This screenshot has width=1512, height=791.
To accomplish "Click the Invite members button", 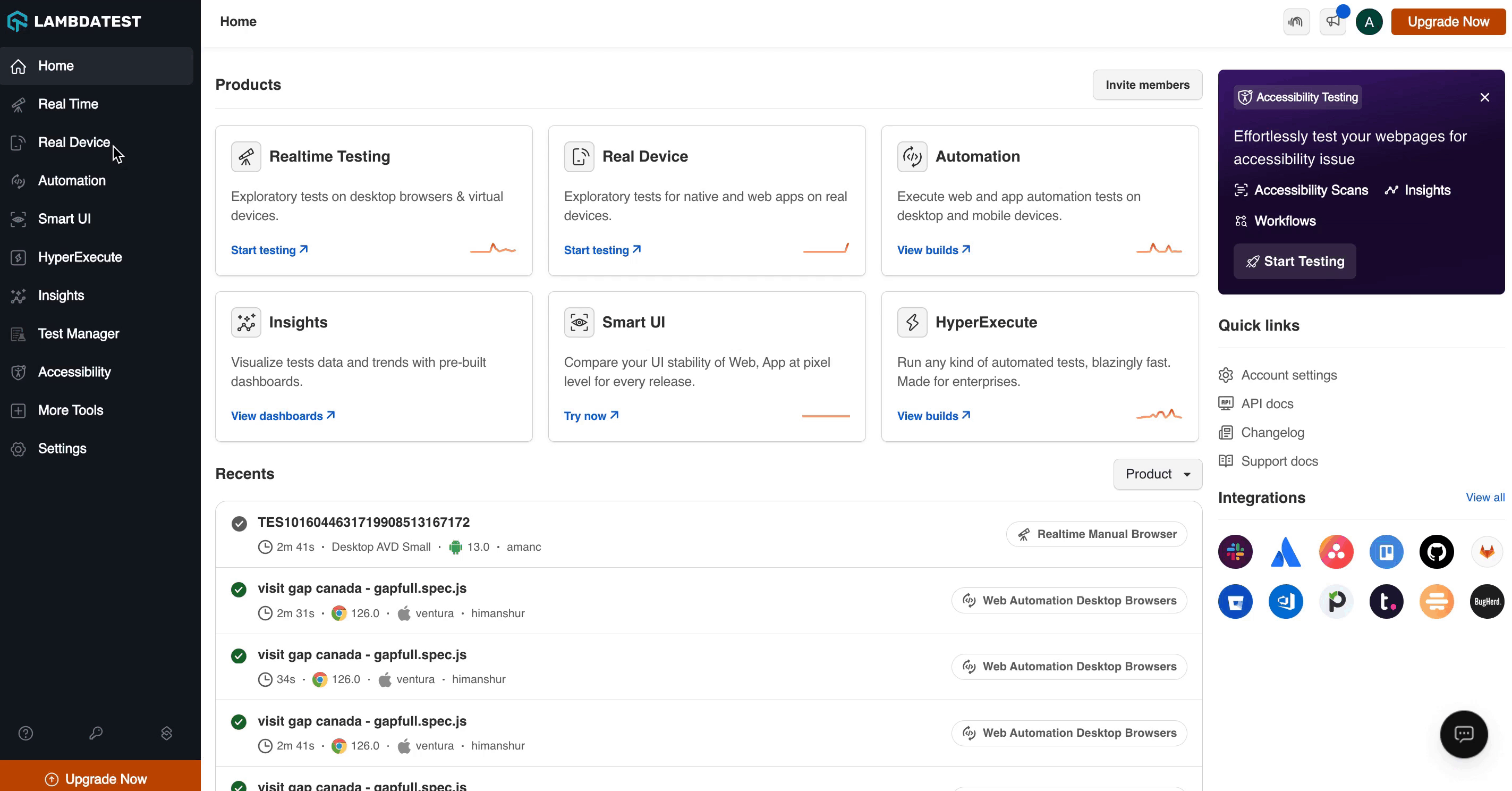I will pos(1147,85).
